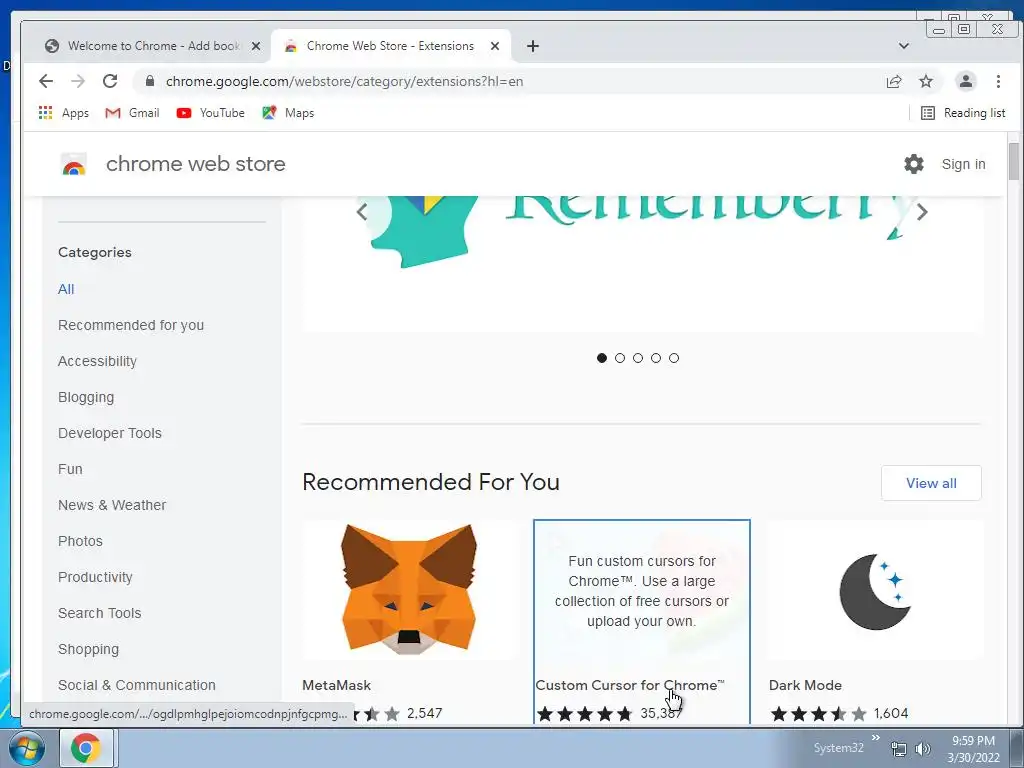Open the Developer Tools category
Screen dimensions: 1024x768
[x=110, y=433]
